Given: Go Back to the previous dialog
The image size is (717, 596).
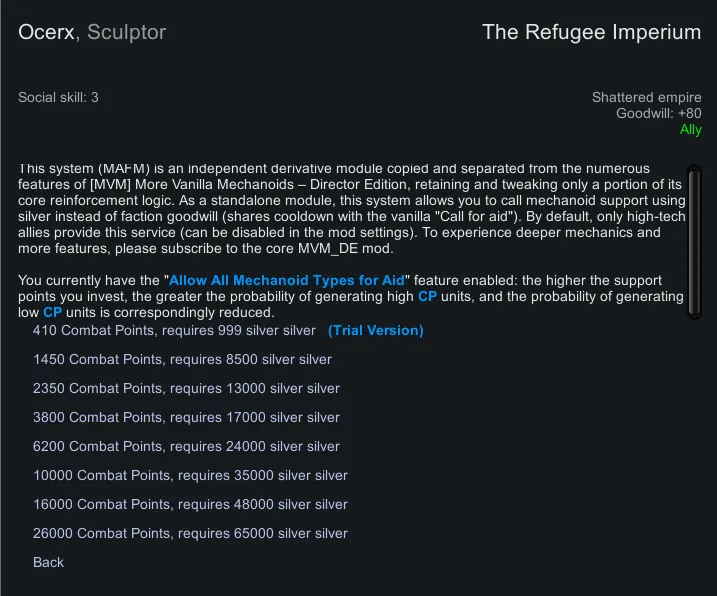Looking at the screenshot, I should 48,562.
